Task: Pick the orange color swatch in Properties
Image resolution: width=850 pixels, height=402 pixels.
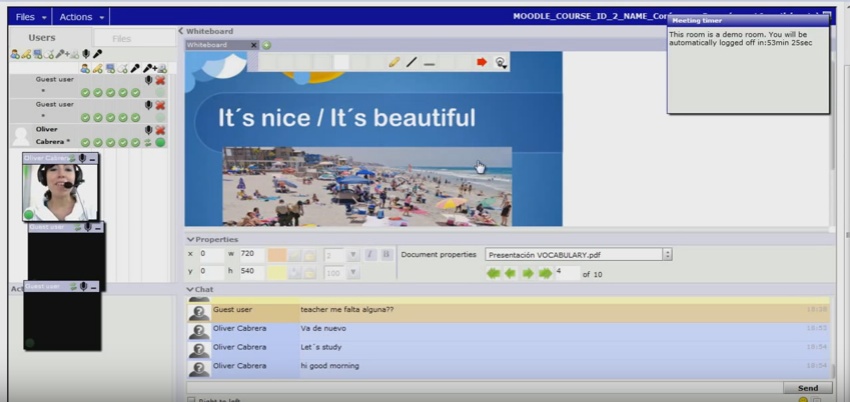Action: point(277,254)
